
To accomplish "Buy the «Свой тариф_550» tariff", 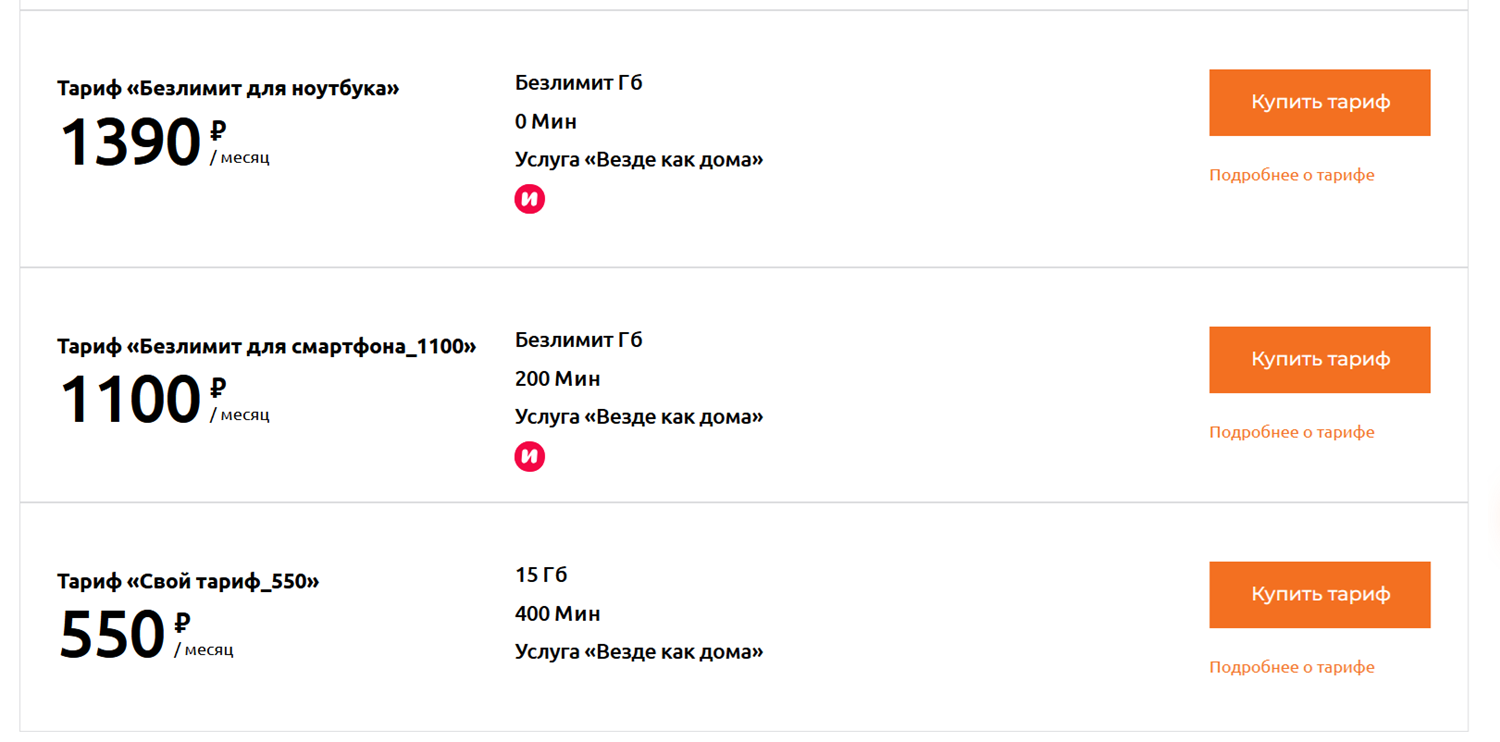I will [x=1319, y=594].
